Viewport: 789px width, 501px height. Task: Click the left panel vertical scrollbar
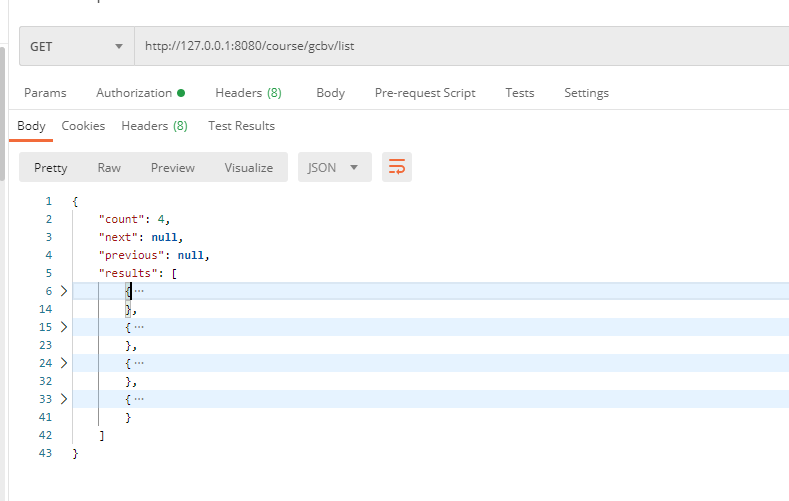click(x=3, y=114)
